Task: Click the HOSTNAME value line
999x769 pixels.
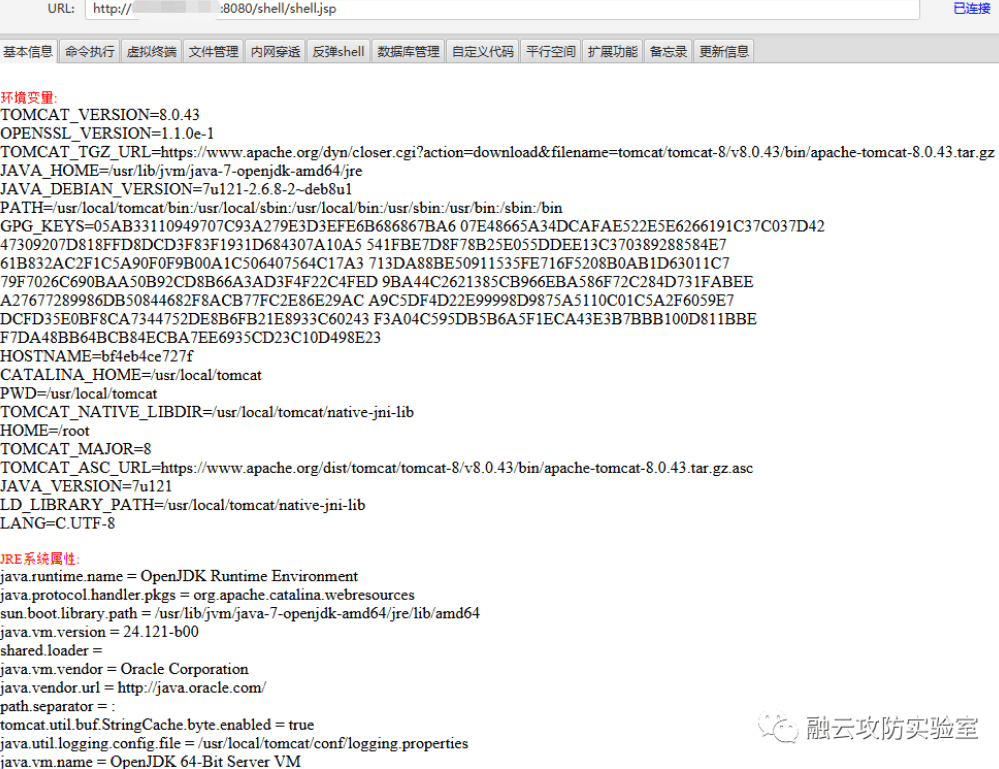Action: point(97,356)
